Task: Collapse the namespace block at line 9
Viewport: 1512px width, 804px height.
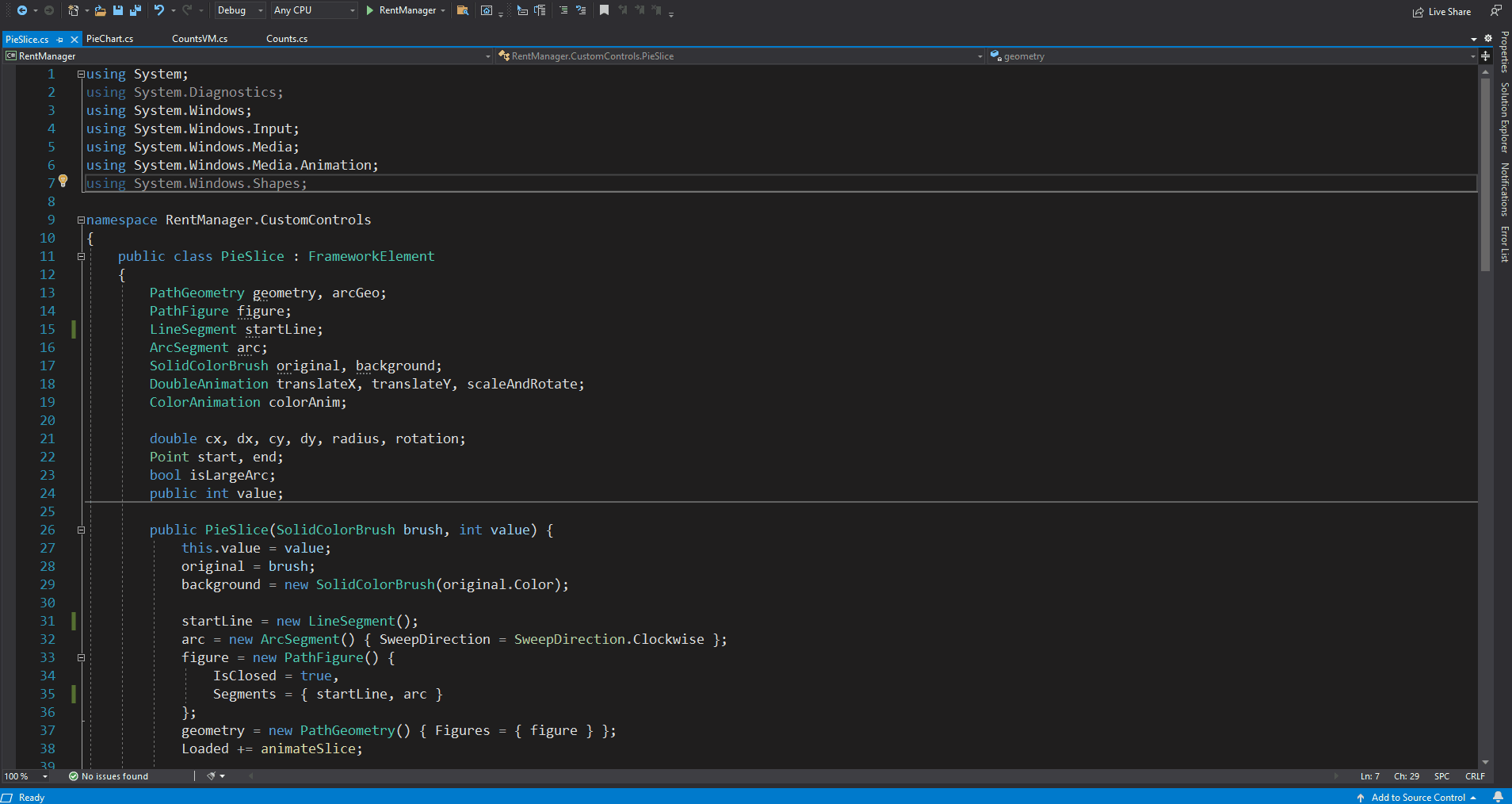Action: click(81, 220)
